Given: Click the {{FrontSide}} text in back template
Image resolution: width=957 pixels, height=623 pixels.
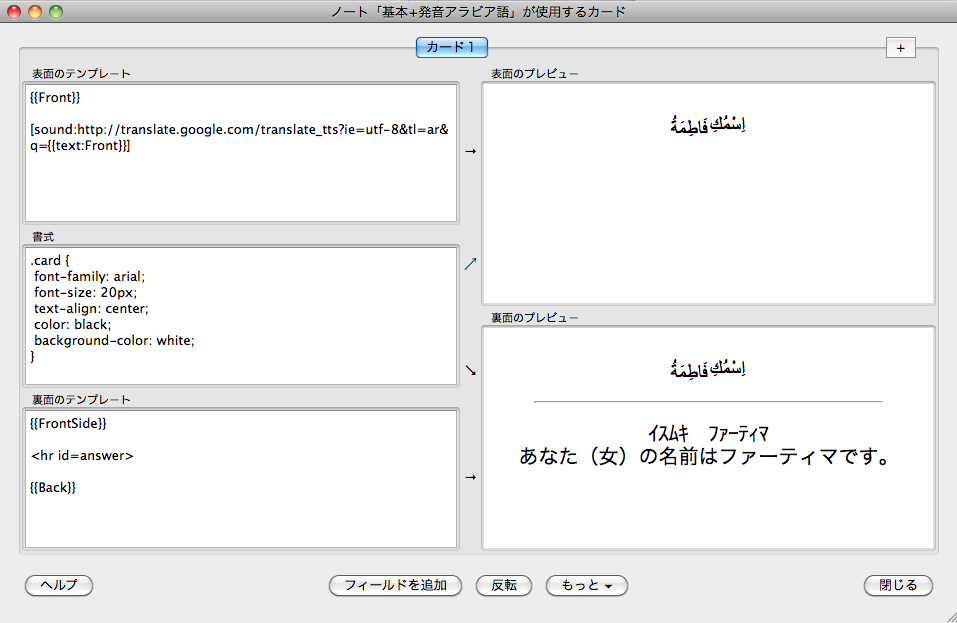Looking at the screenshot, I should coord(68,423).
